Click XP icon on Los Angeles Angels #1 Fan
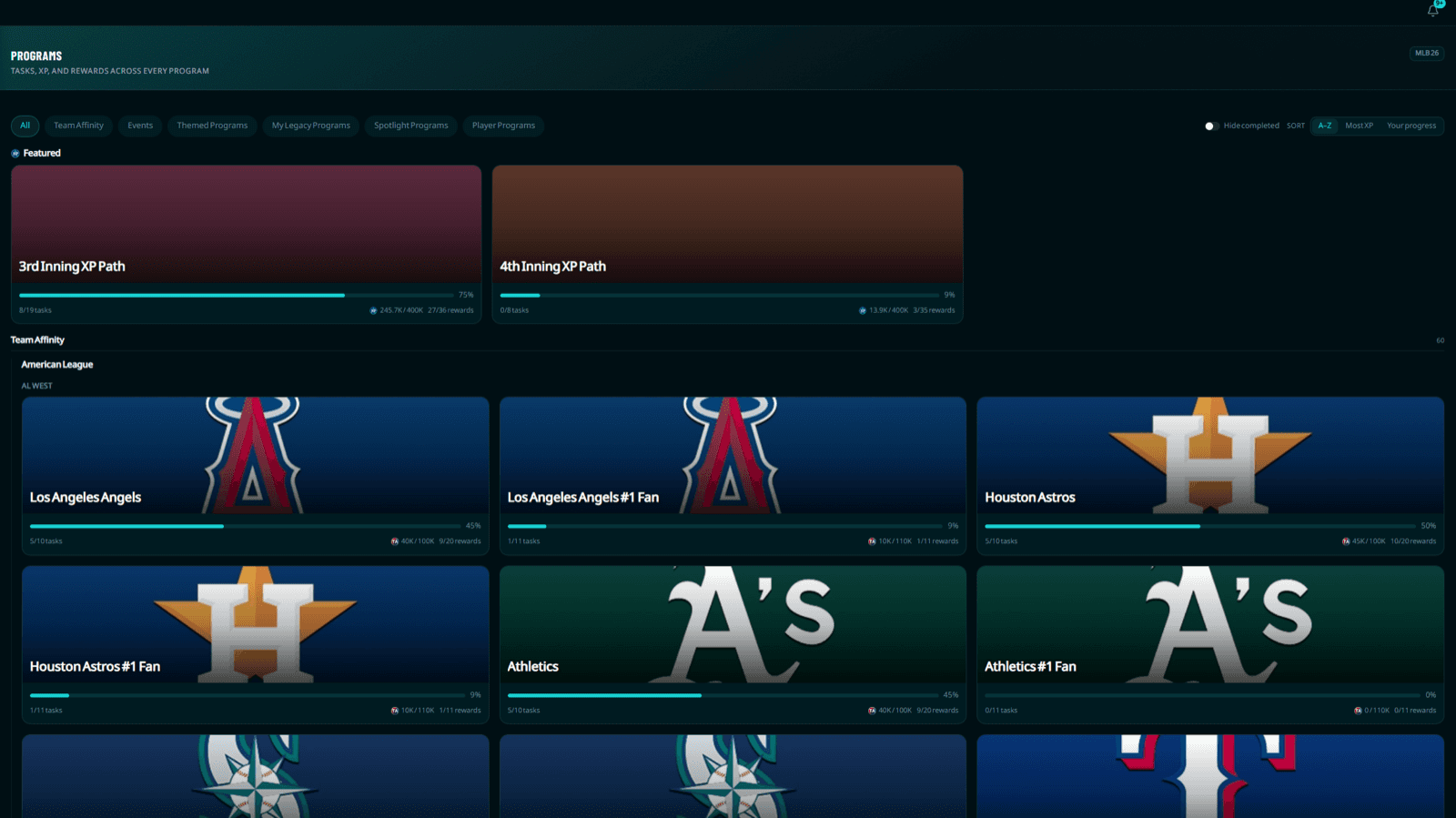1456x818 pixels. click(x=872, y=541)
